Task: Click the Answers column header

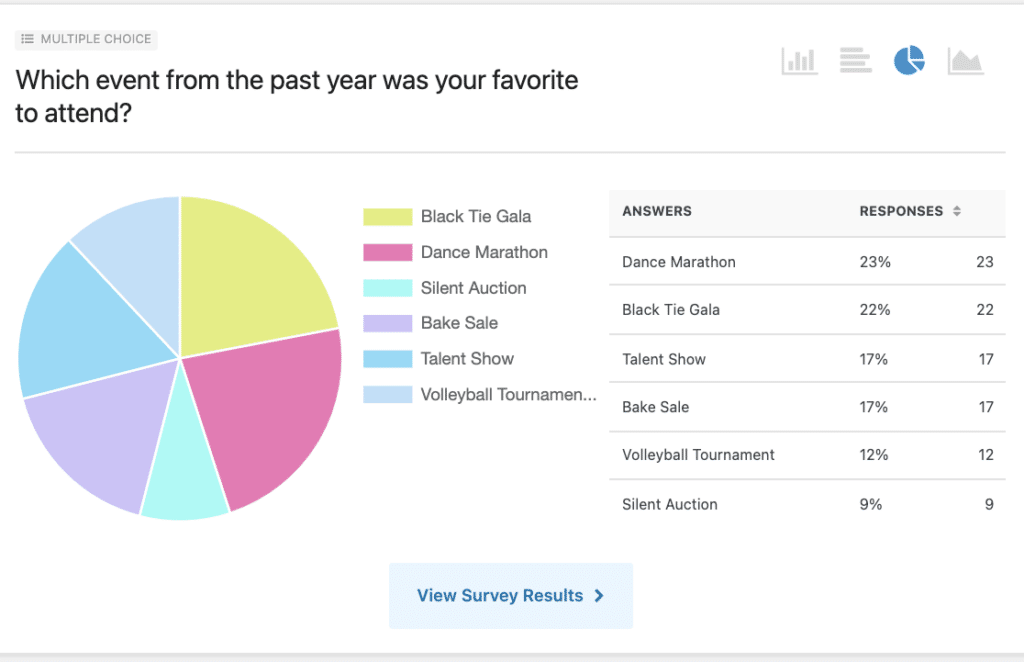Action: pyautogui.click(x=657, y=212)
